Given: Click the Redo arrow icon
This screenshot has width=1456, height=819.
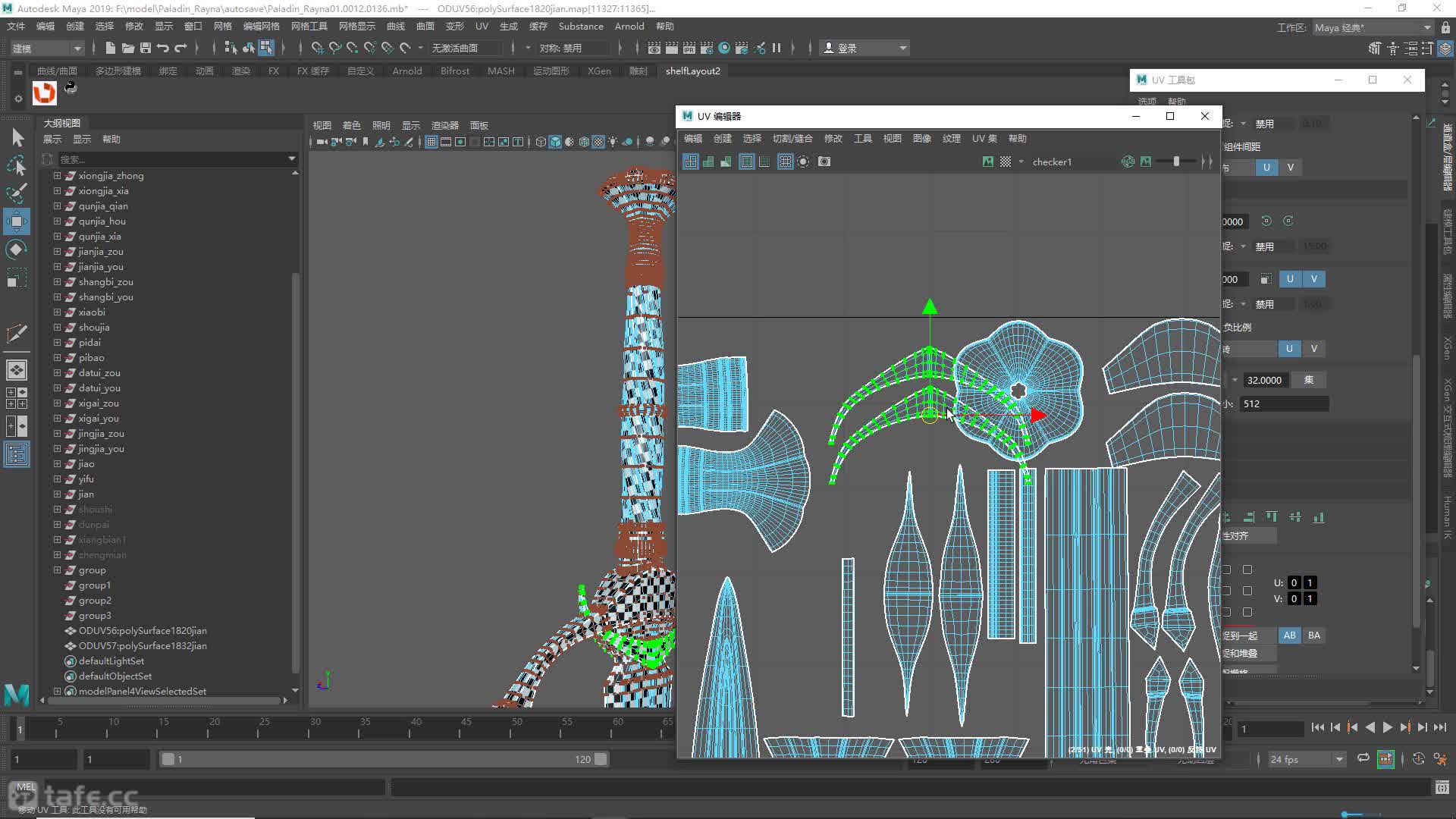Looking at the screenshot, I should tap(180, 48).
